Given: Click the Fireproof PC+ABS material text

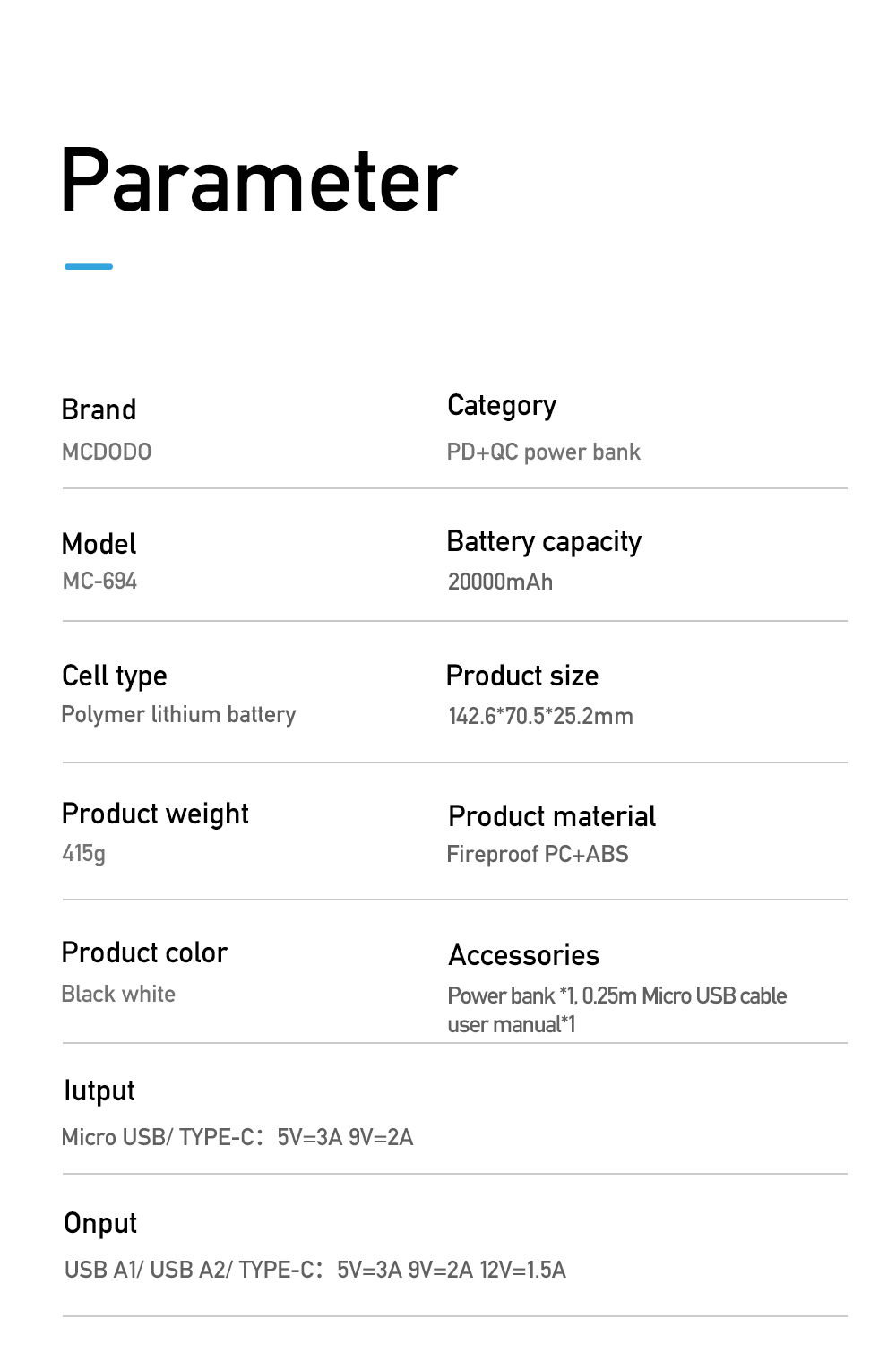Looking at the screenshot, I should click(538, 855).
